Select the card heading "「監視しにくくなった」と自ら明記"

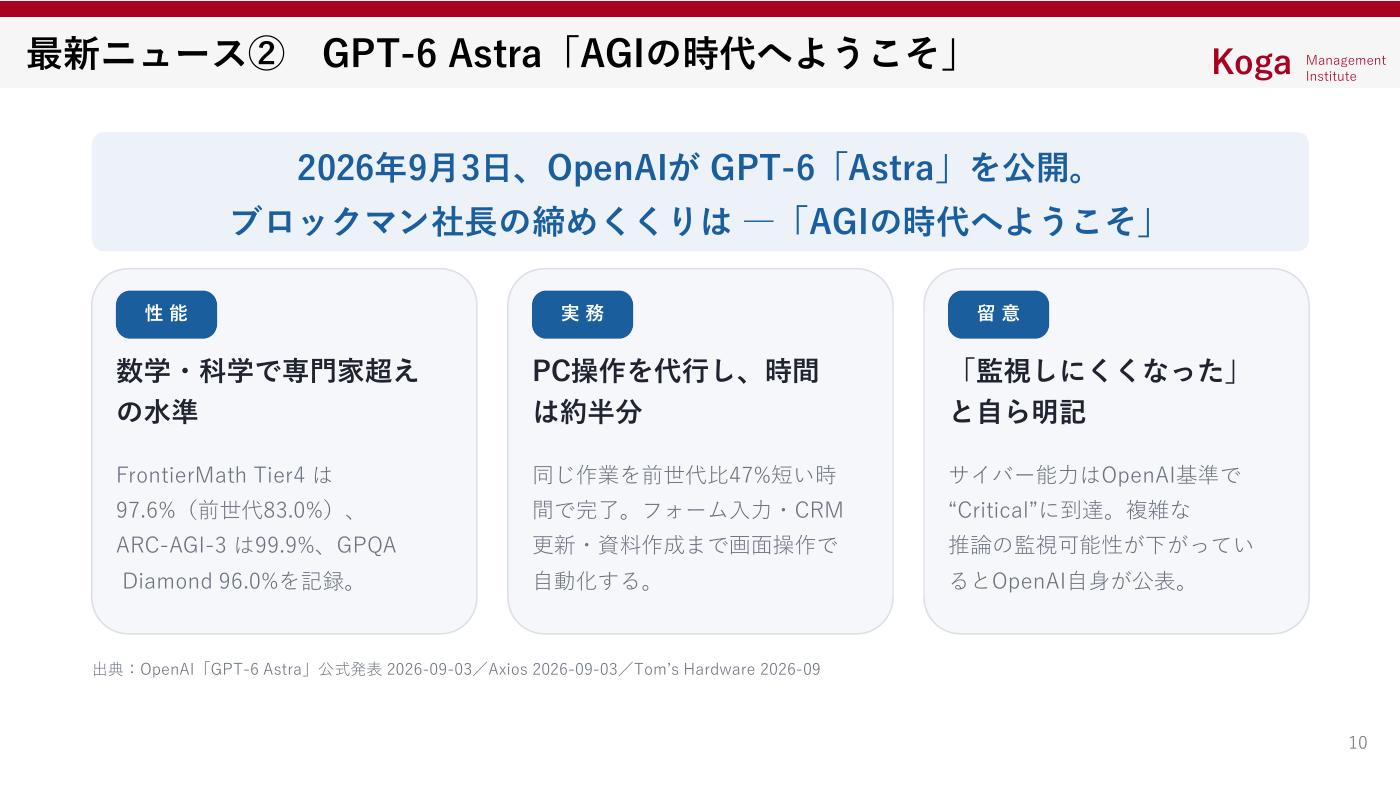1095,391
